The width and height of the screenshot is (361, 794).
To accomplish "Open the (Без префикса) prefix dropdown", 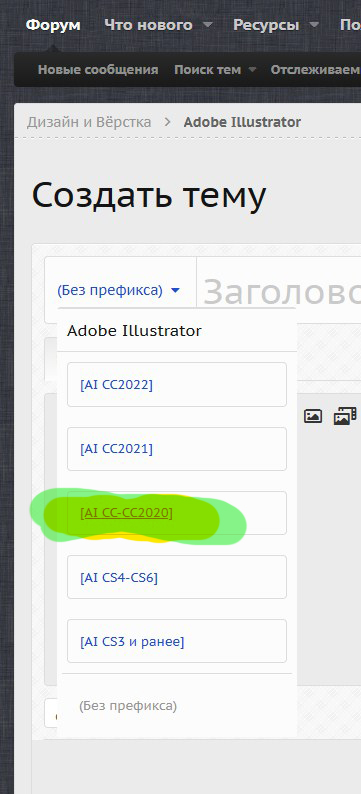I will [118, 291].
